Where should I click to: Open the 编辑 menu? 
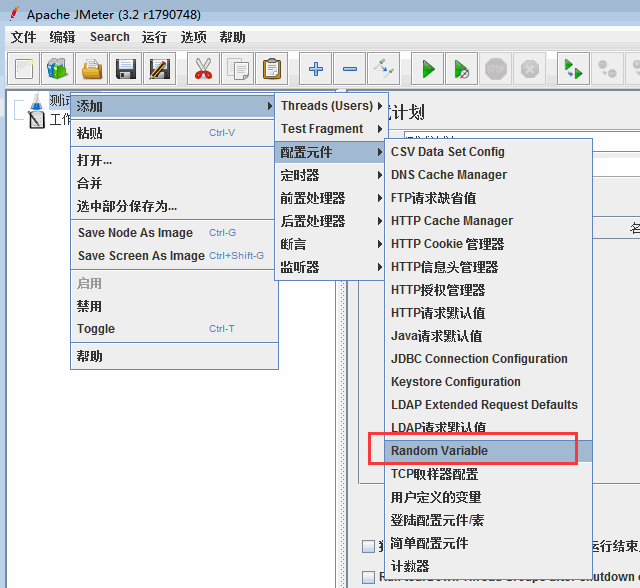[62, 37]
